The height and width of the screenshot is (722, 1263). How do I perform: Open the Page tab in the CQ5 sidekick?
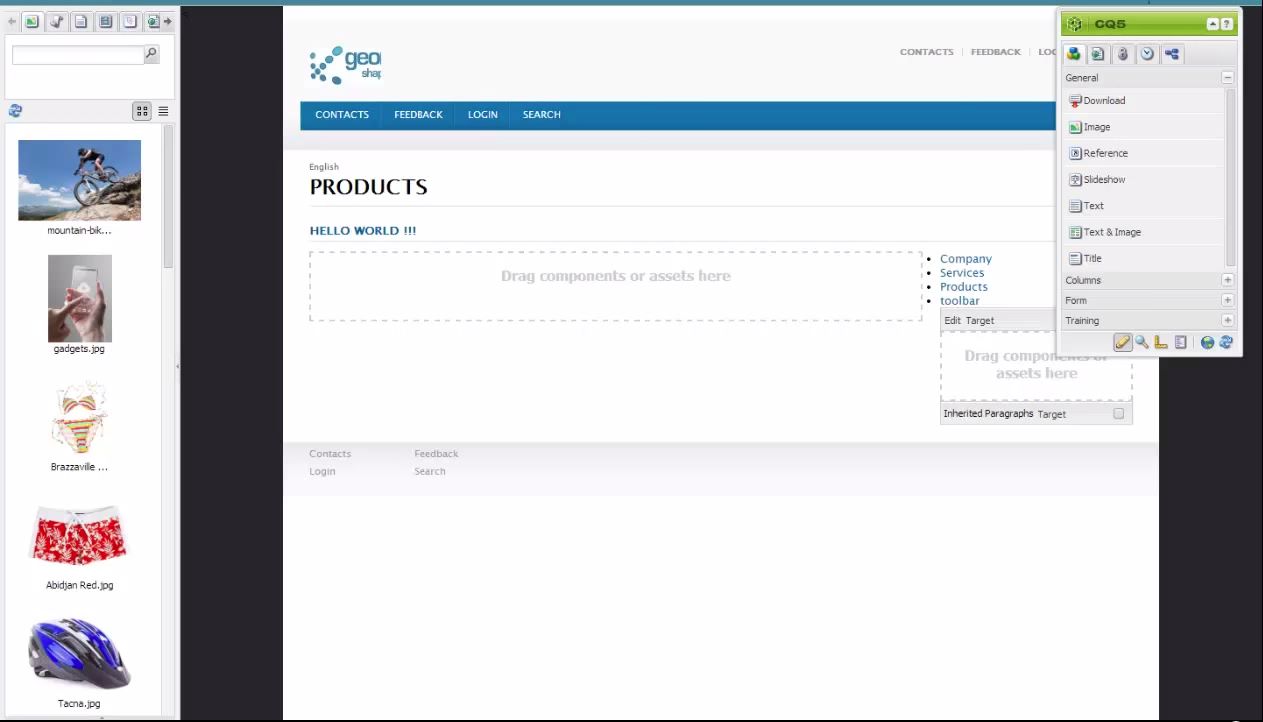coord(1097,53)
